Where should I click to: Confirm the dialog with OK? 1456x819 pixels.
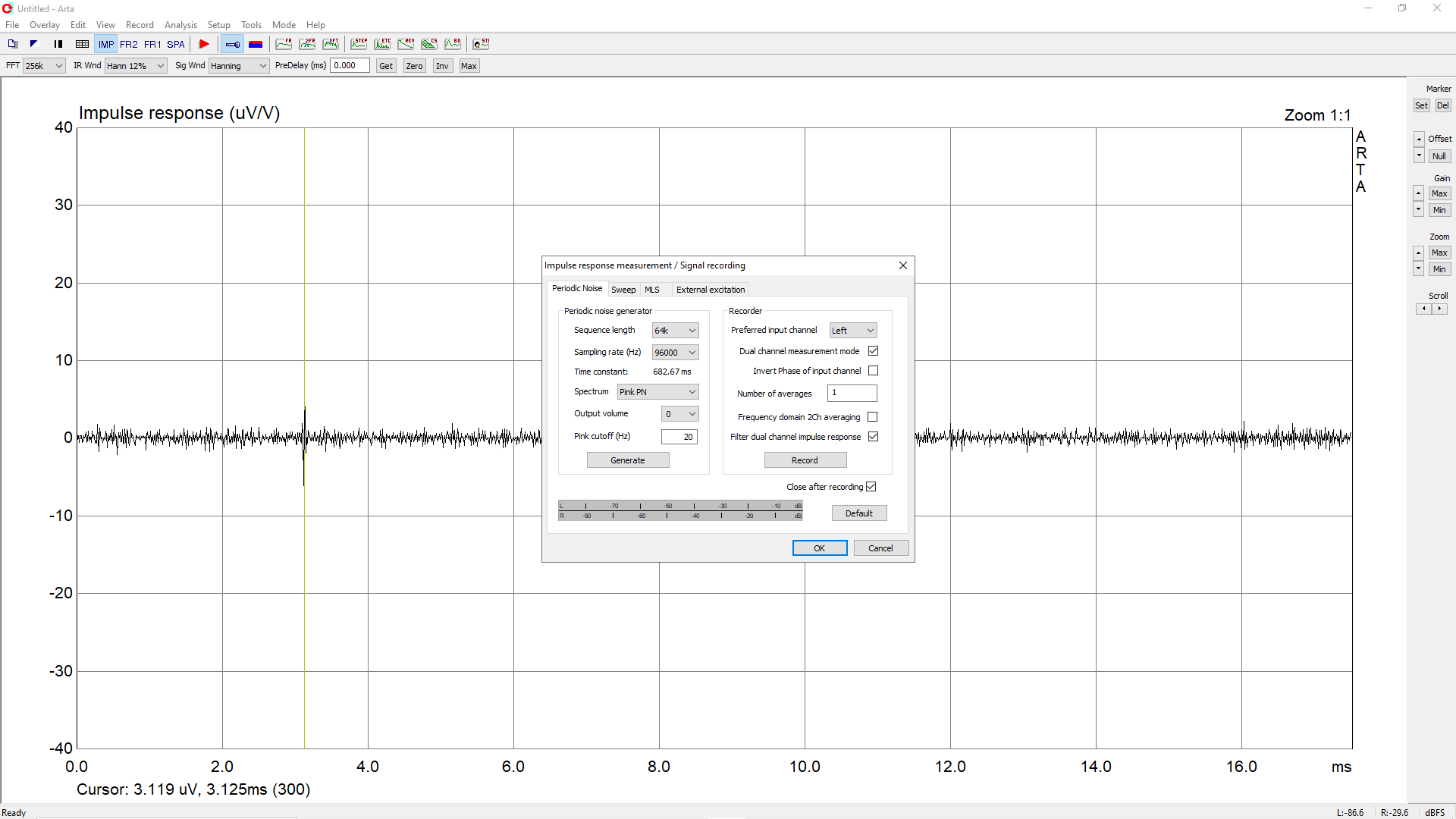coord(820,548)
